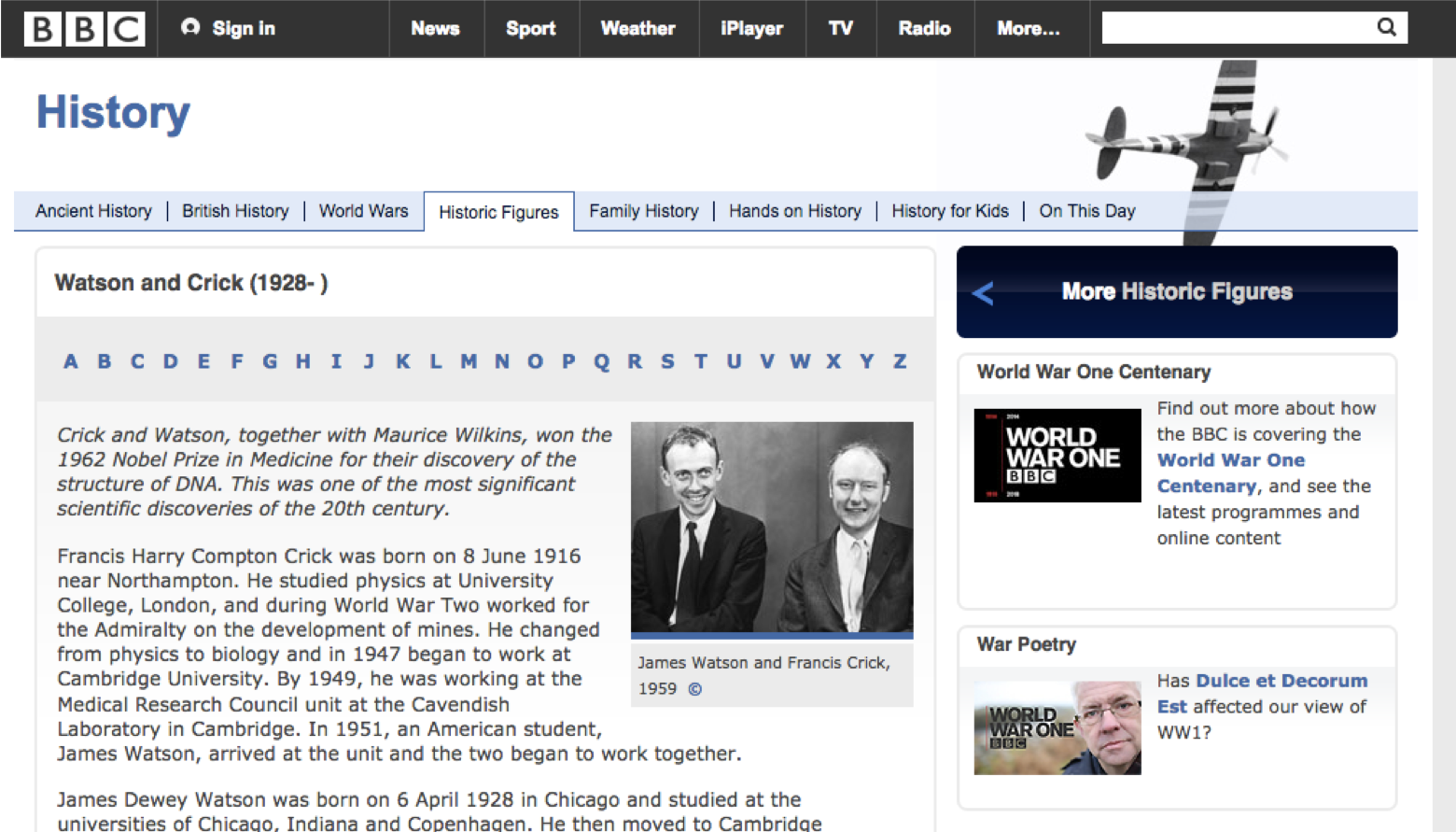Jump to letter N in index

(x=502, y=361)
